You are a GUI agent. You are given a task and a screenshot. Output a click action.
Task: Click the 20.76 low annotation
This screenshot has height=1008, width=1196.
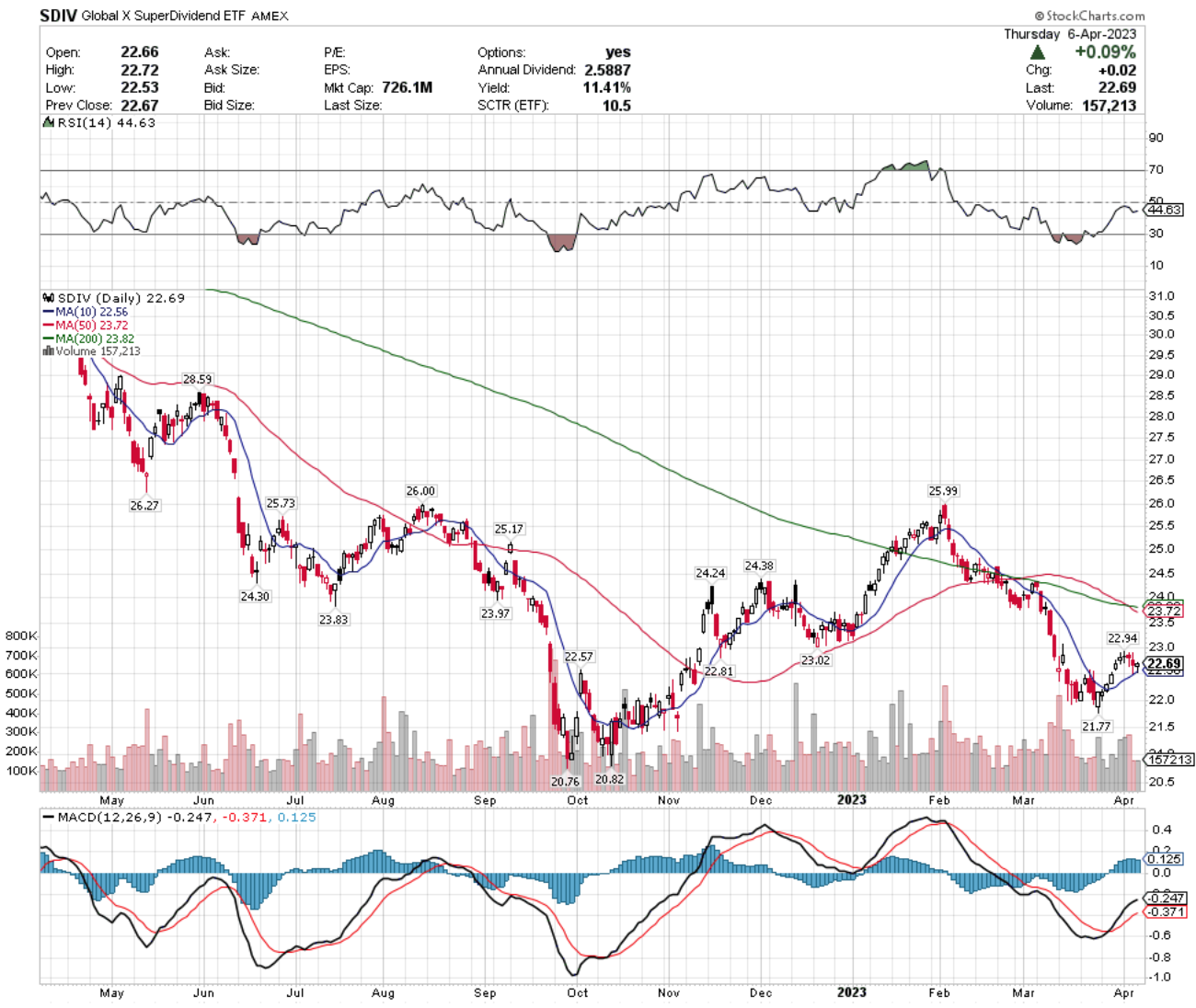click(x=565, y=782)
